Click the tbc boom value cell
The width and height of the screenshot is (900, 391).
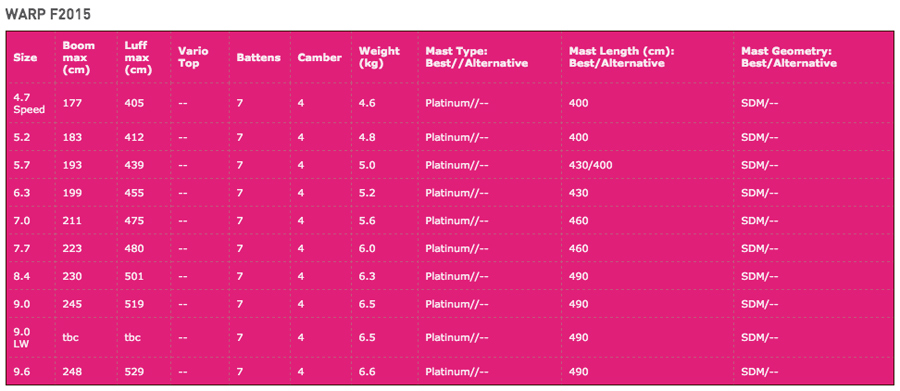[70, 338]
